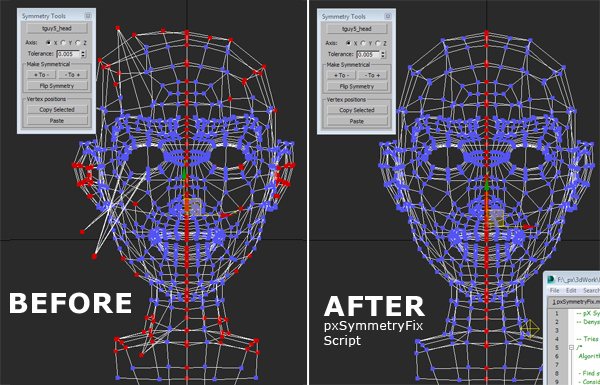600x385 pixels.
Task: Select Y axis radio in BEFORE panel
Action: [63, 43]
